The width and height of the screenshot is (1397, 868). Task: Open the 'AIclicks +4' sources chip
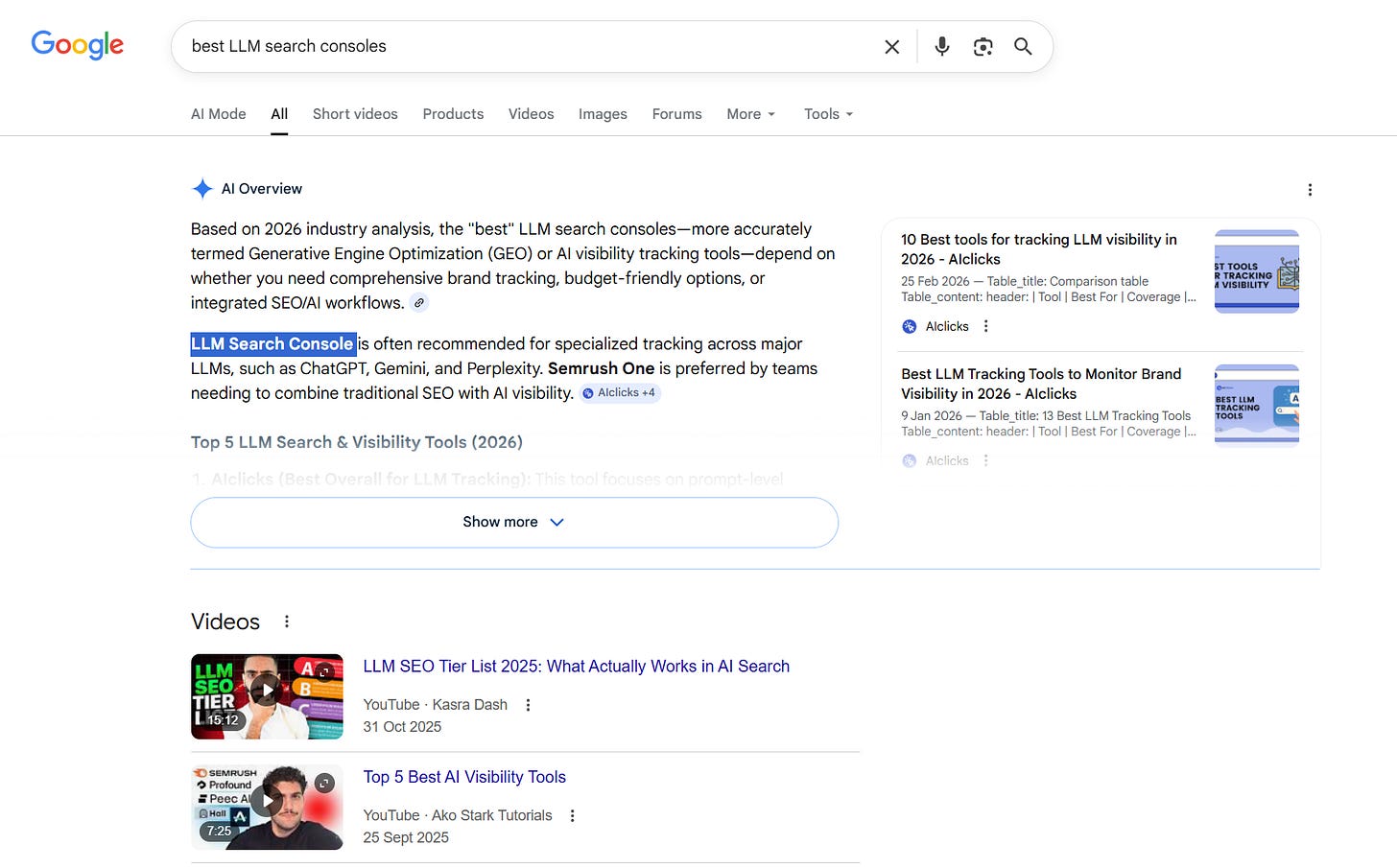tap(620, 393)
